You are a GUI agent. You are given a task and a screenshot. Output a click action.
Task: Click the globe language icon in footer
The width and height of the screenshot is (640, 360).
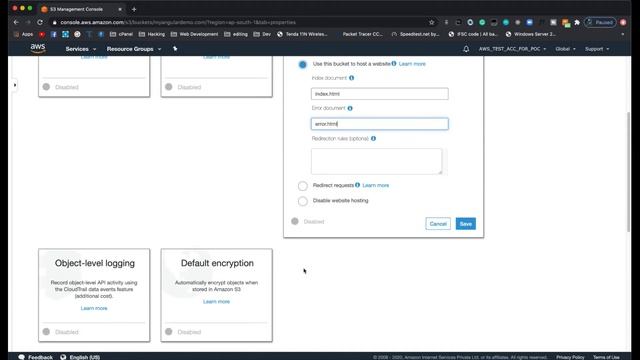[x=63, y=357]
